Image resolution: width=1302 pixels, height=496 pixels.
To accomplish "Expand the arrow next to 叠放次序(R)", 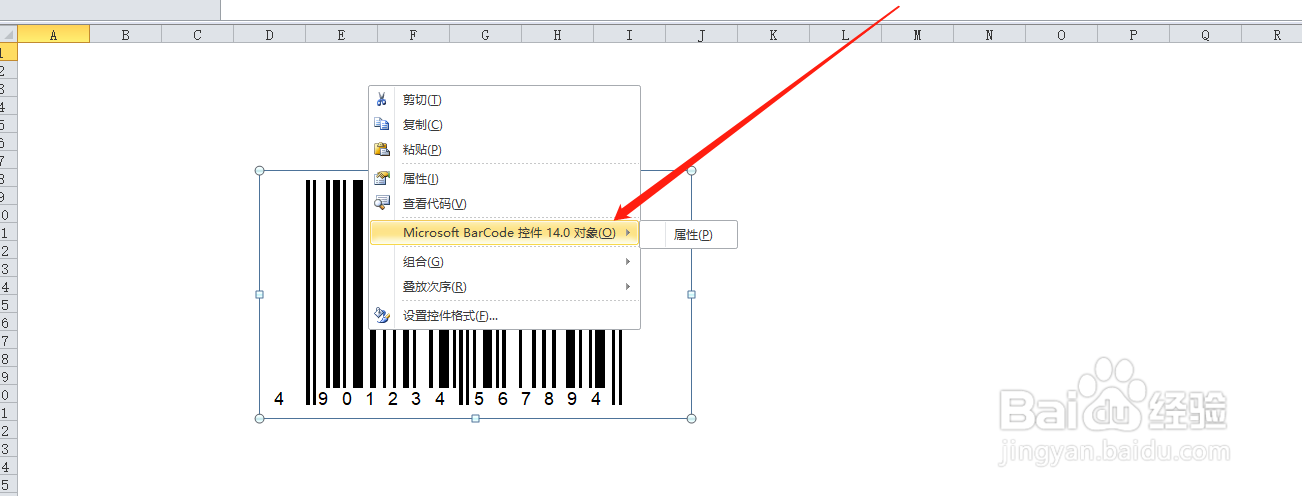I will click(628, 287).
